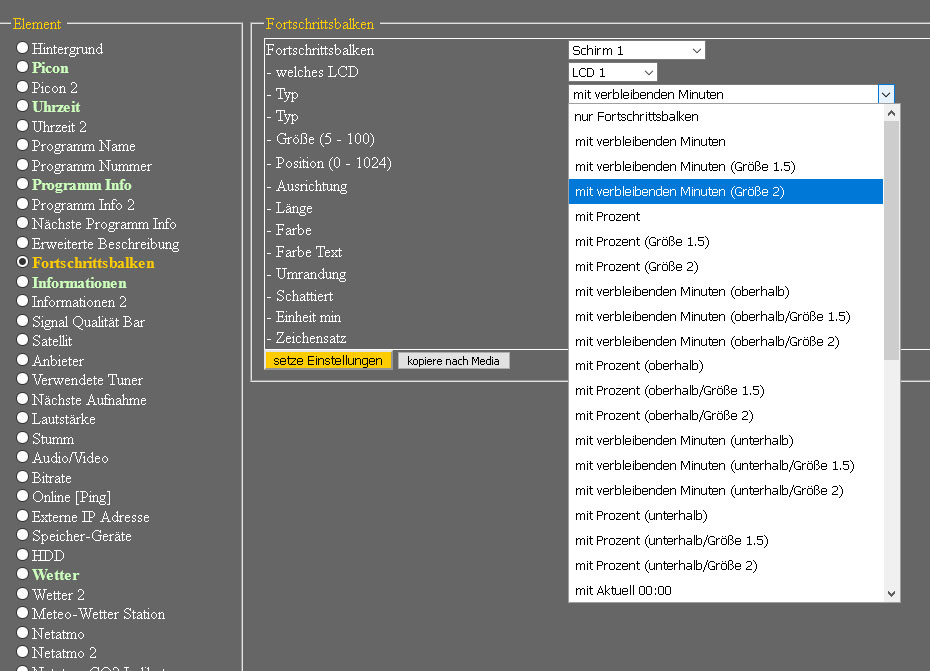Screen dimensions: 930x671
Task: Select Programm Name element
Action: pyautogui.click(x=23, y=145)
